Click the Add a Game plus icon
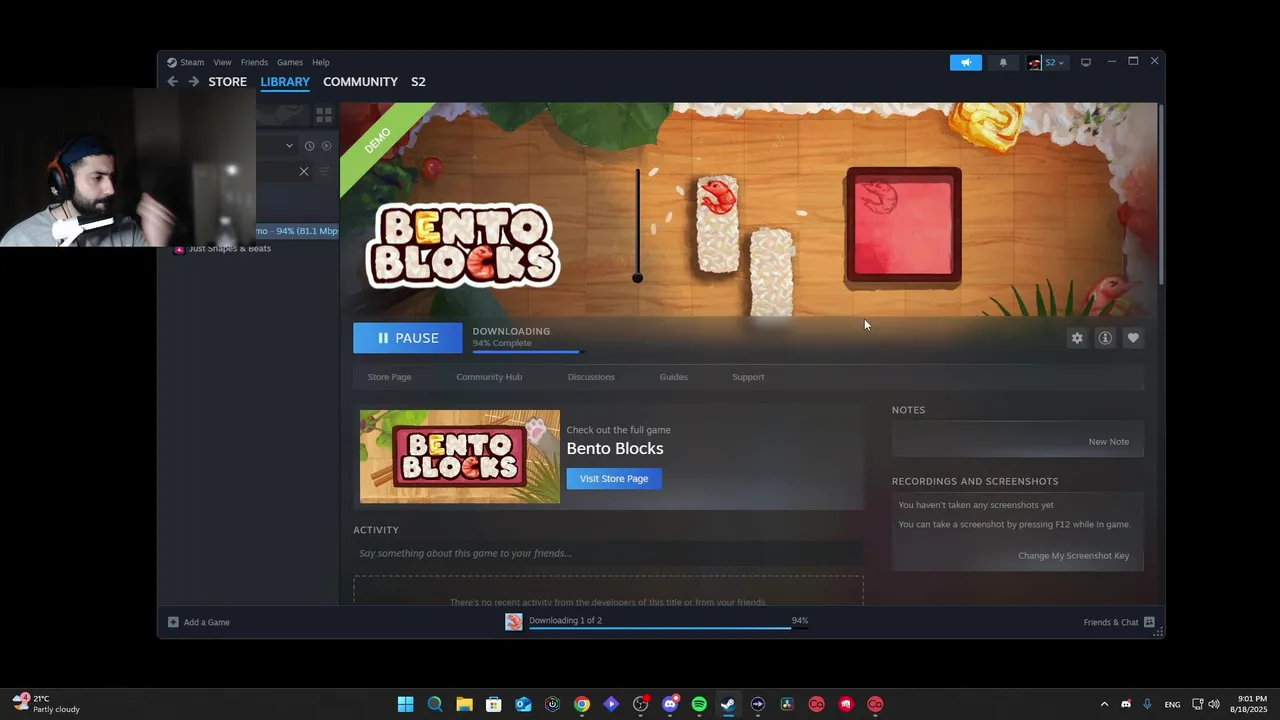This screenshot has height=720, width=1280. 173,622
